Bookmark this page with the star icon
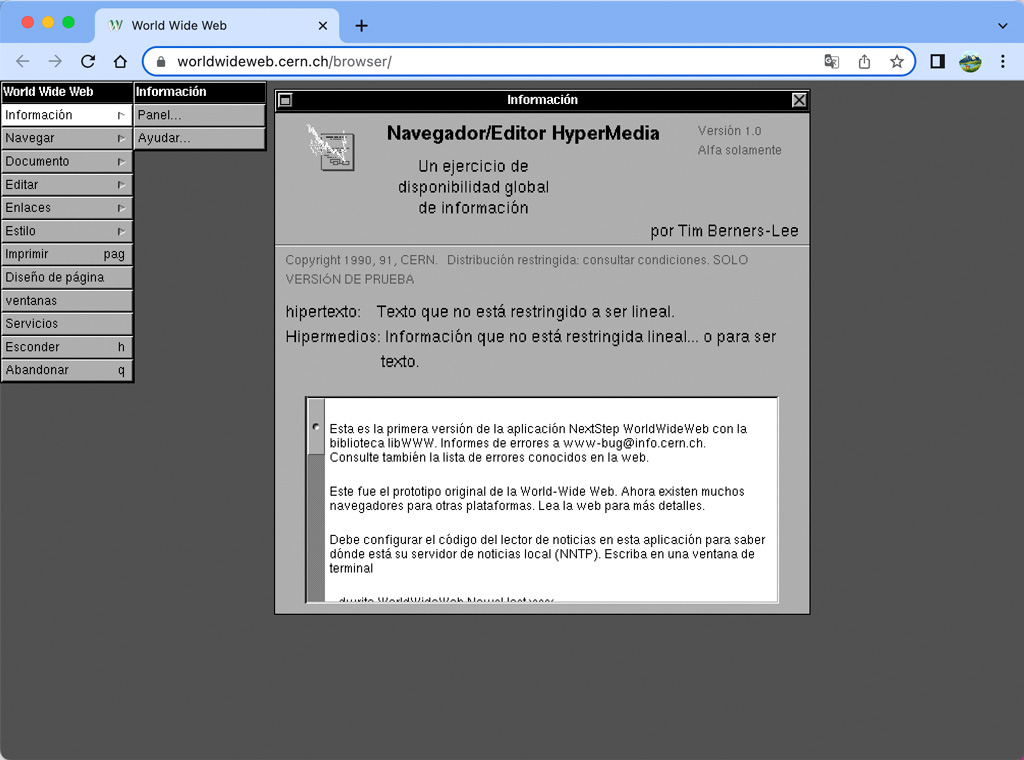Image resolution: width=1024 pixels, height=760 pixels. click(897, 61)
